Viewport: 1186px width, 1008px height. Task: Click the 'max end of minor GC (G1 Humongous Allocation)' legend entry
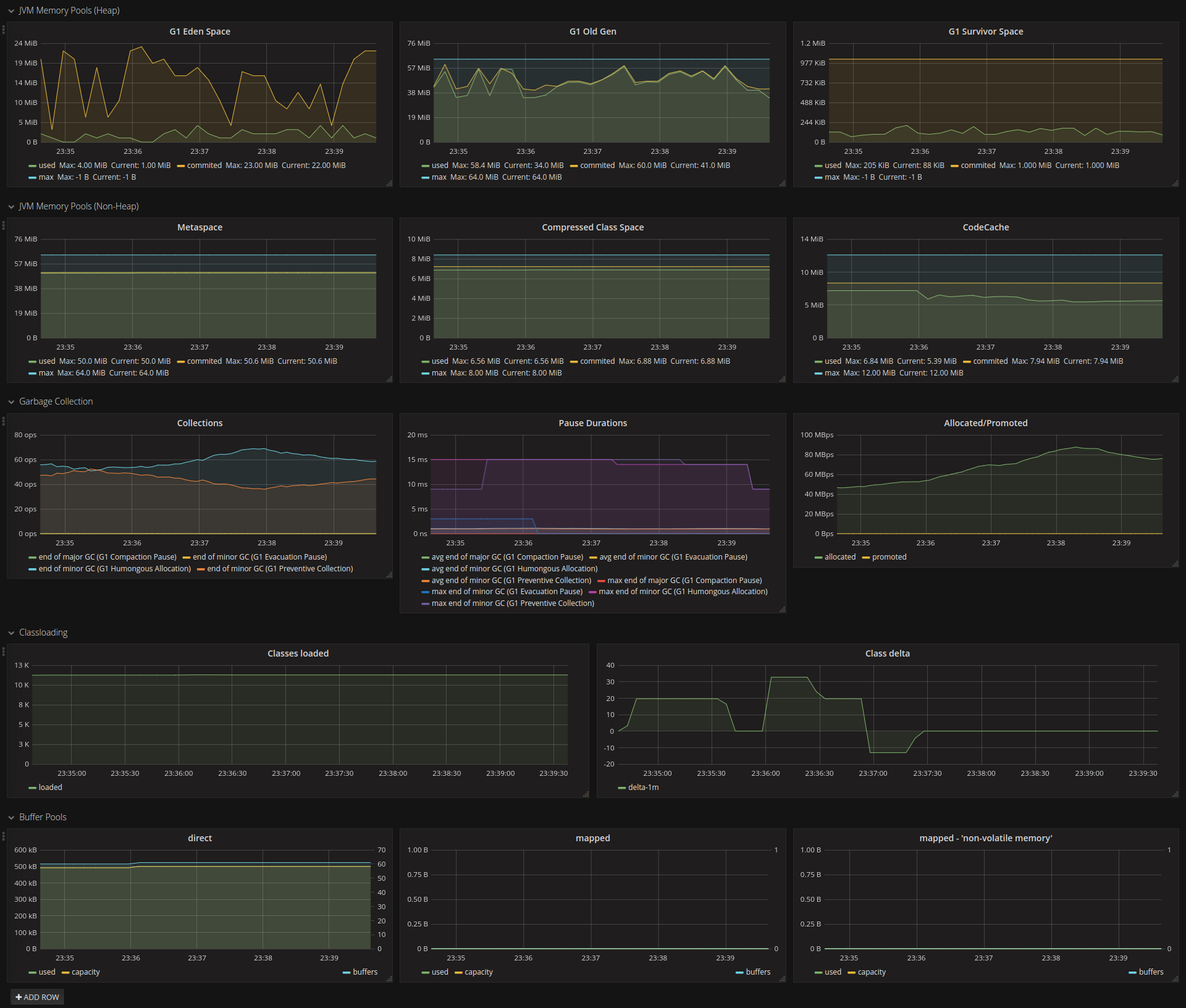pos(683,592)
